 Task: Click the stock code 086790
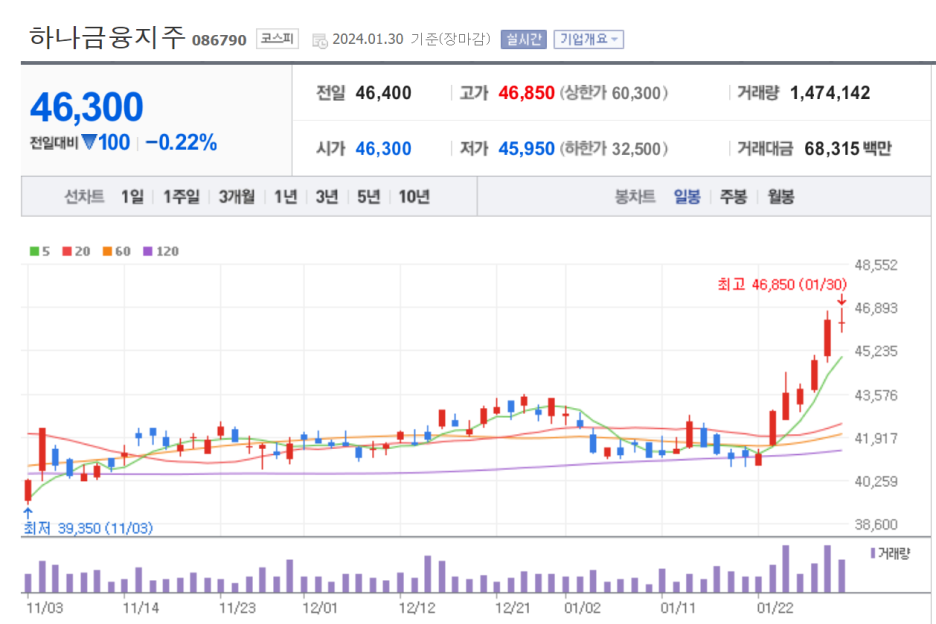point(219,40)
